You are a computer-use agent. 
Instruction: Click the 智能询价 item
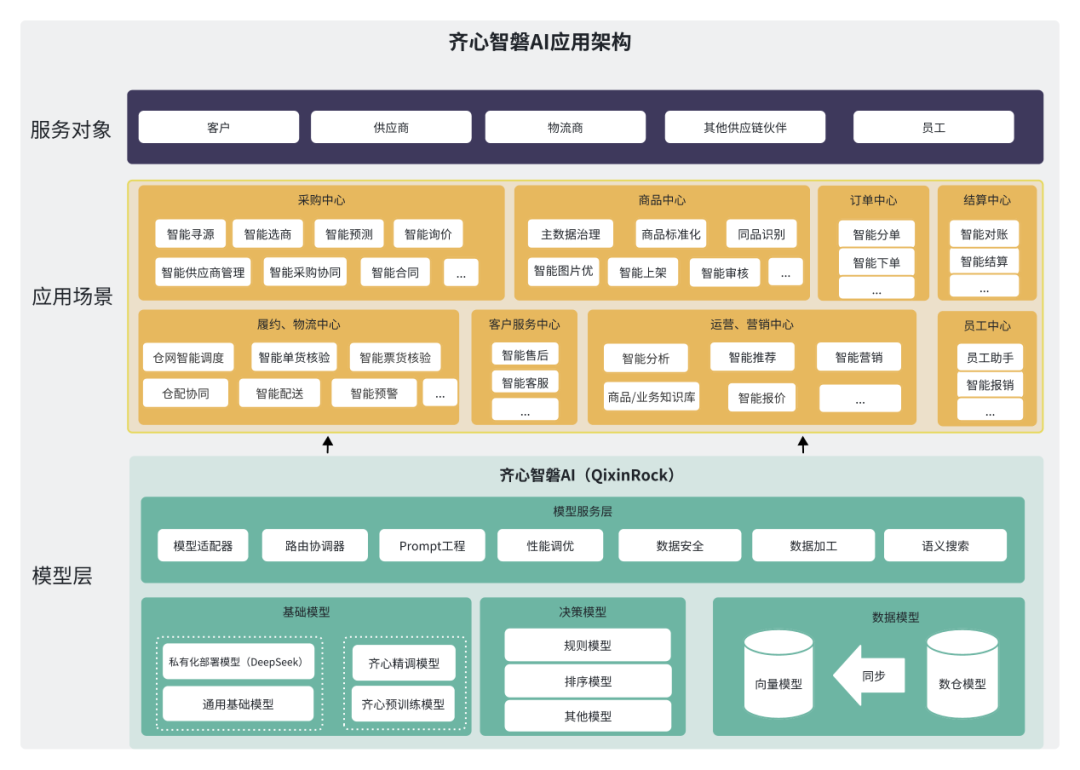[x=428, y=234]
